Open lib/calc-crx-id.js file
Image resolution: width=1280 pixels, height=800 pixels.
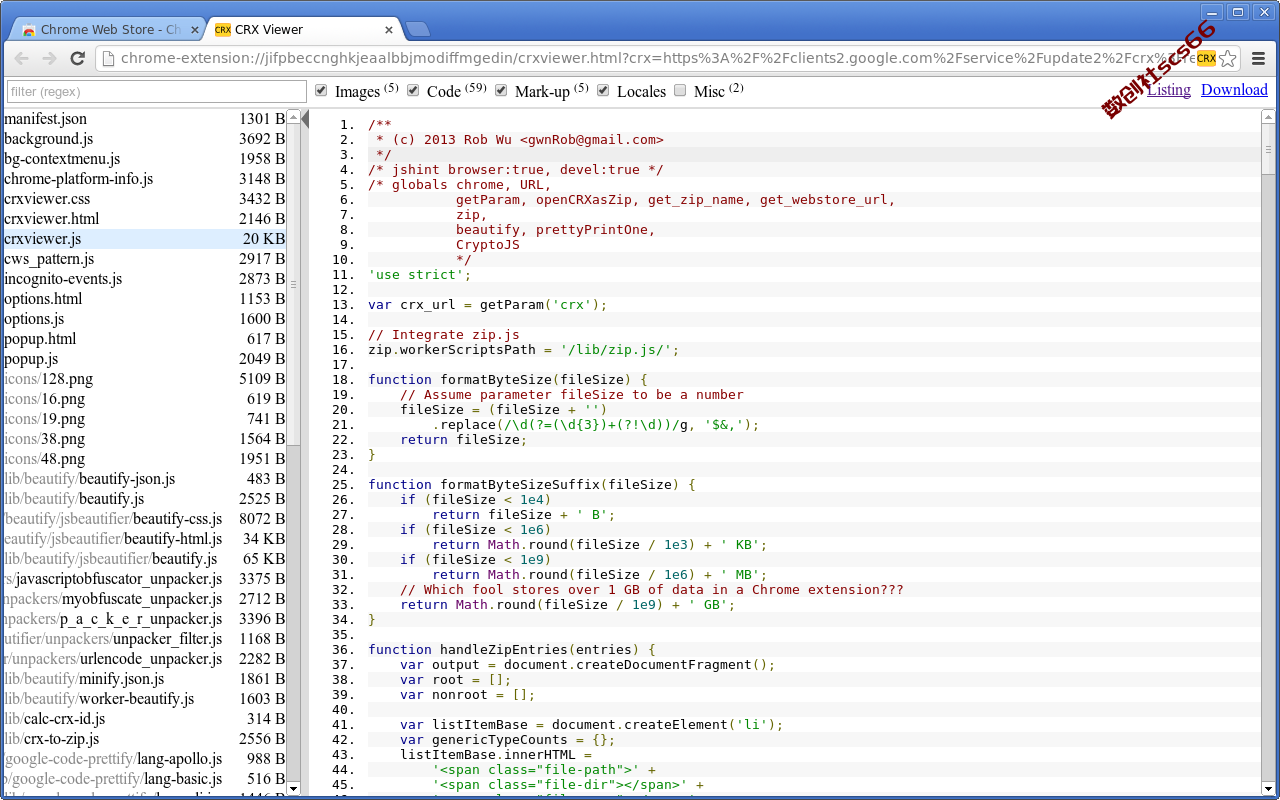click(x=143, y=719)
